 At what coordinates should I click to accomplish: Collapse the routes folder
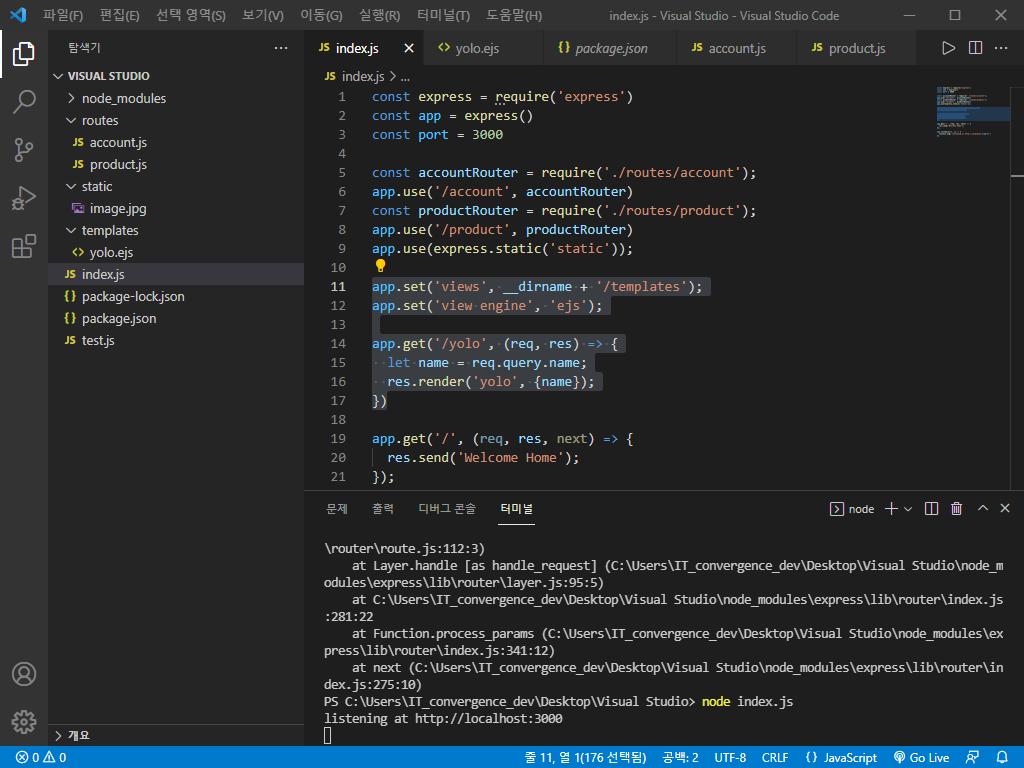point(99,120)
